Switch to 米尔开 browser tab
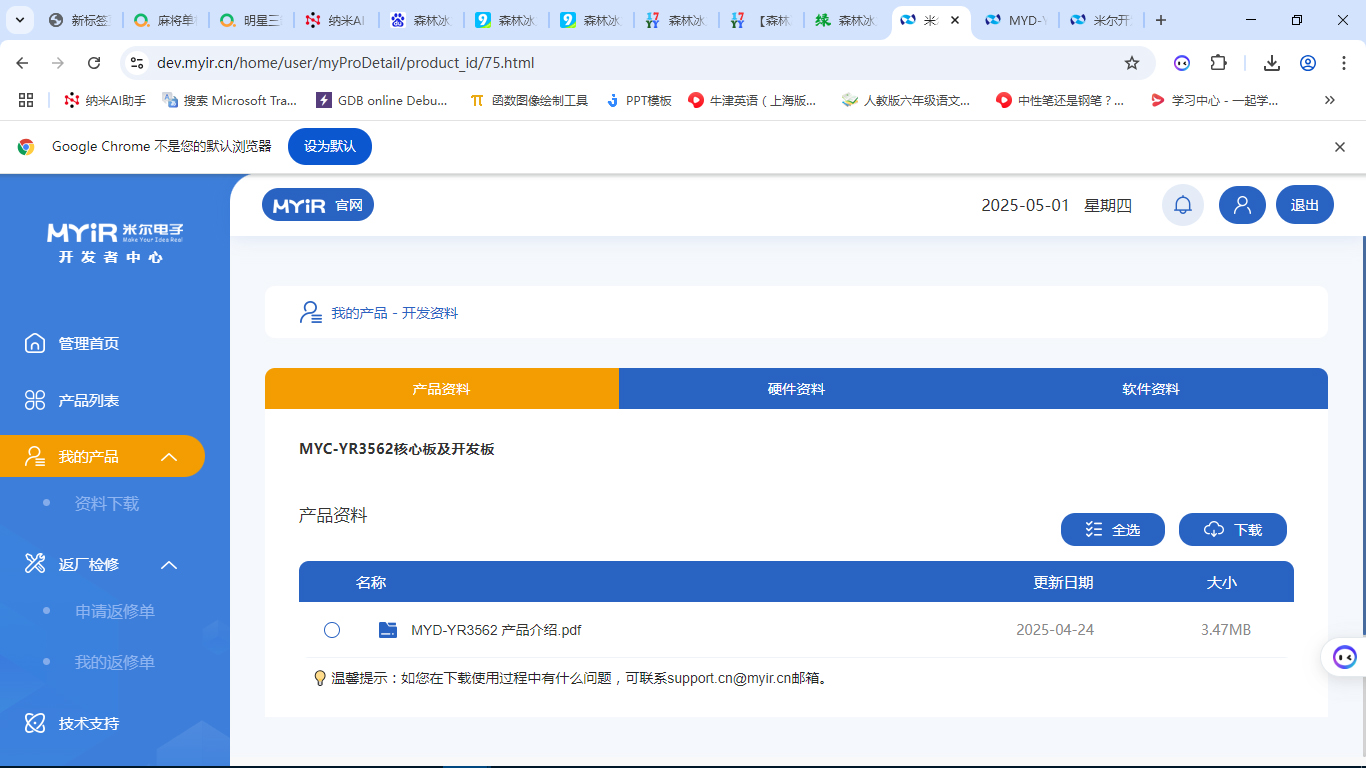This screenshot has width=1366, height=768. pyautogui.click(x=1103, y=20)
